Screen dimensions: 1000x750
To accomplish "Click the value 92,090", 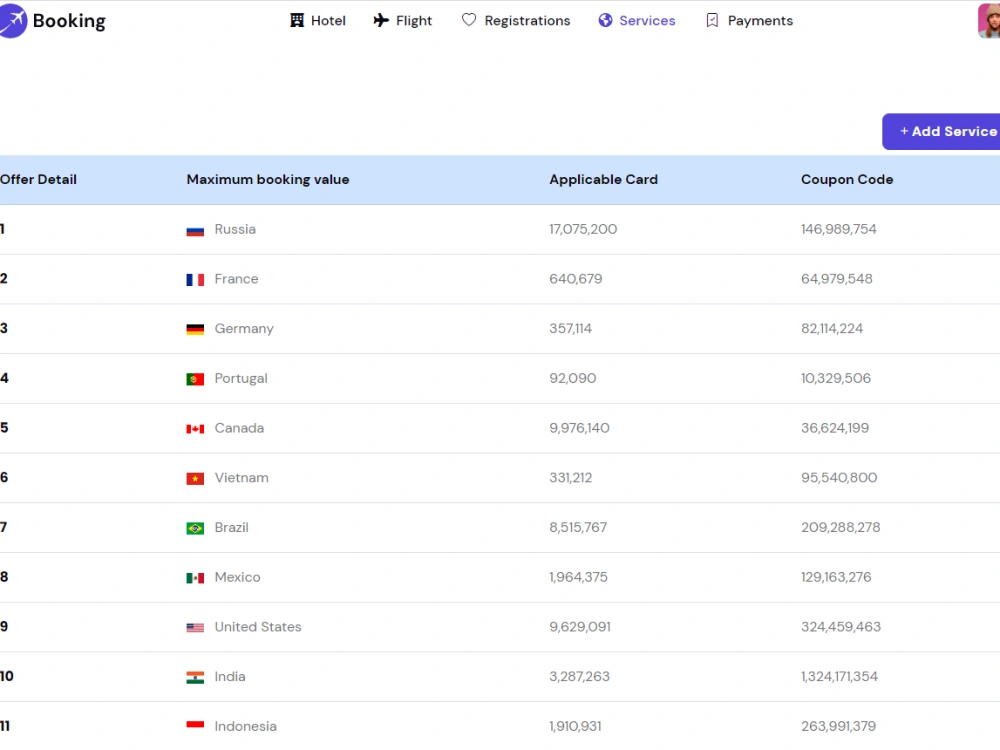I will 573,378.
